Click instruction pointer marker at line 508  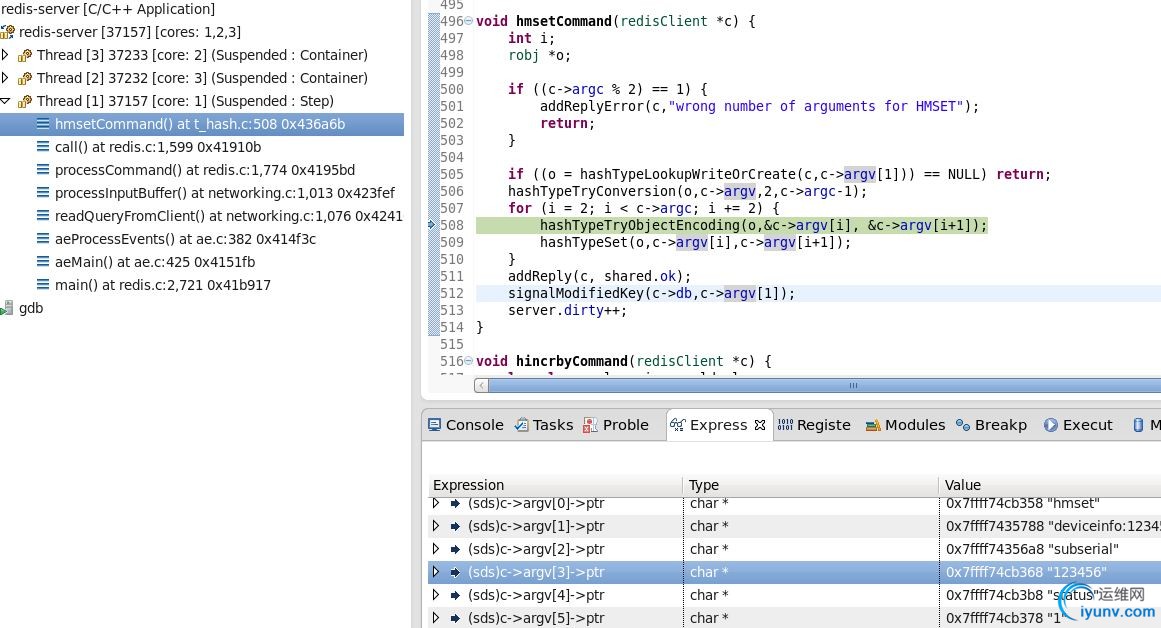coord(432,224)
